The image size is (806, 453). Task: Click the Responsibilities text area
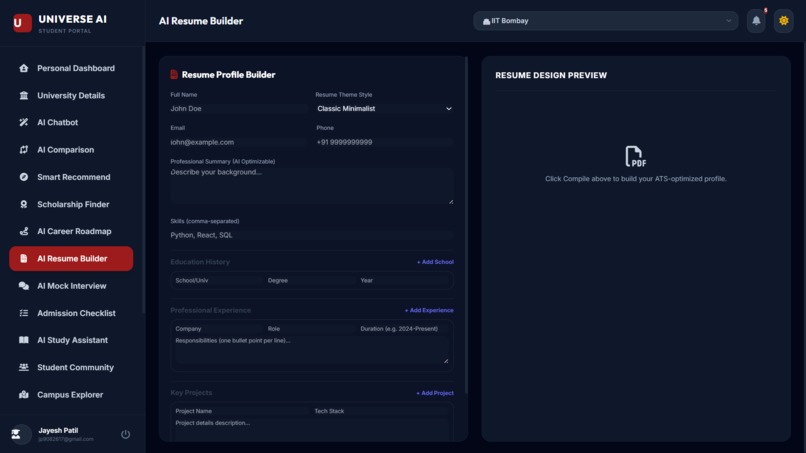click(312, 350)
